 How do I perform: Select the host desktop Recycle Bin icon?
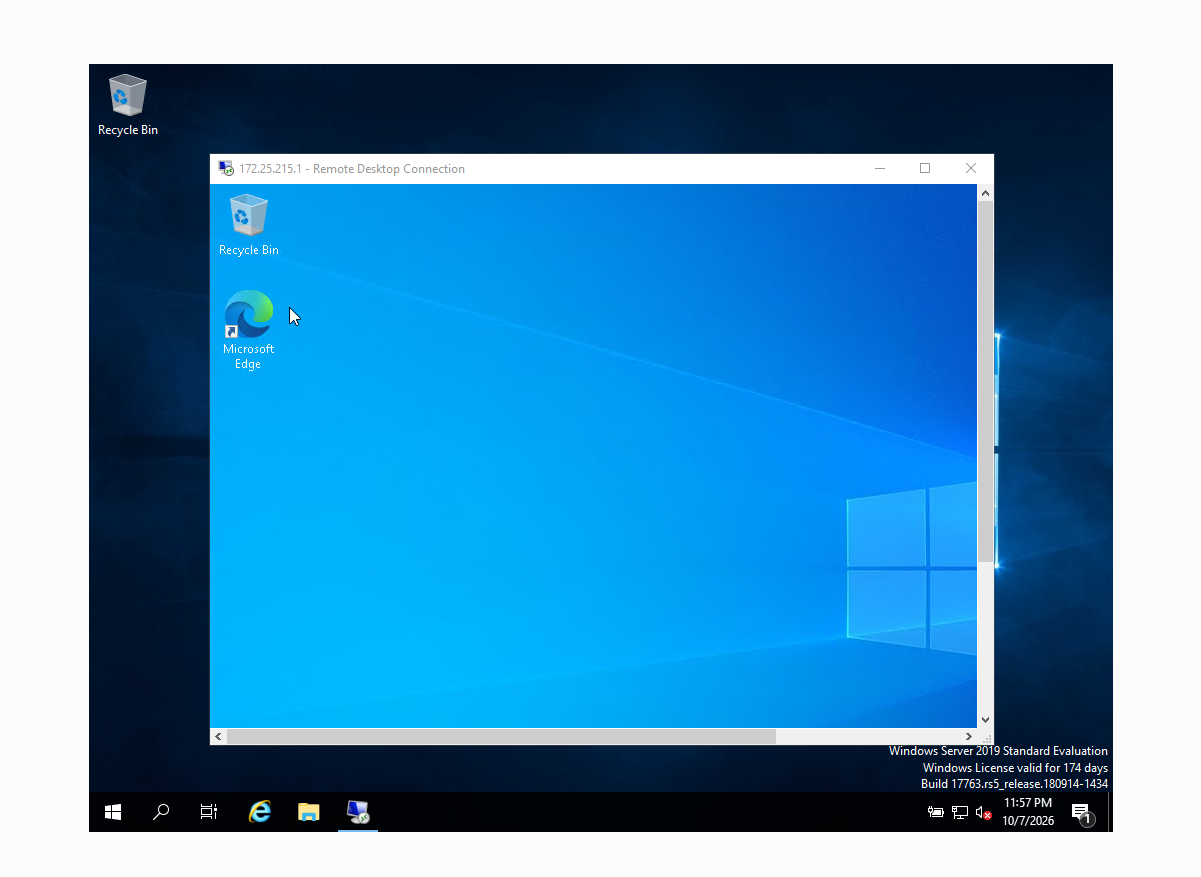coord(127,105)
